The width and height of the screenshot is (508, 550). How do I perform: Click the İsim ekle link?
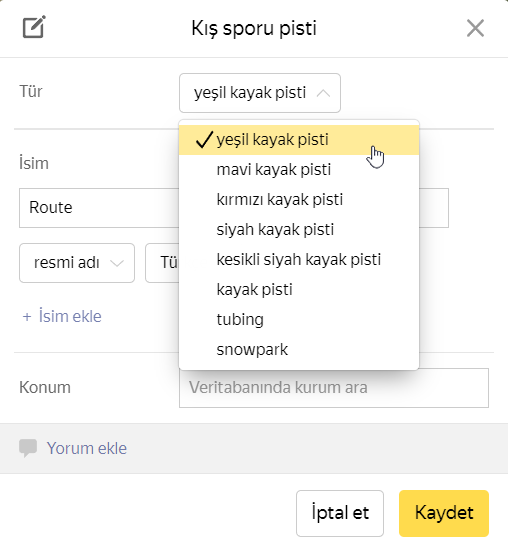(x=70, y=316)
